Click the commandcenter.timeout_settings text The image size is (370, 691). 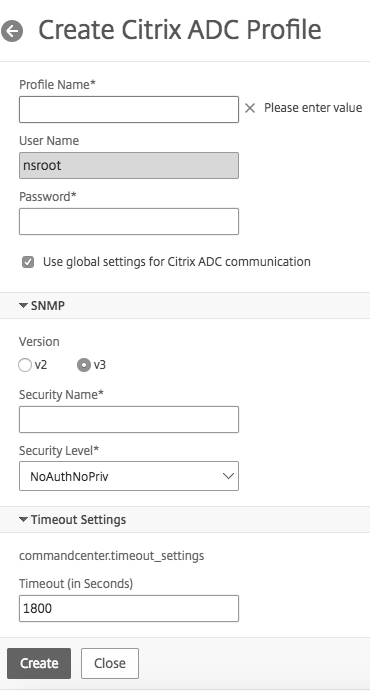(x=111, y=556)
